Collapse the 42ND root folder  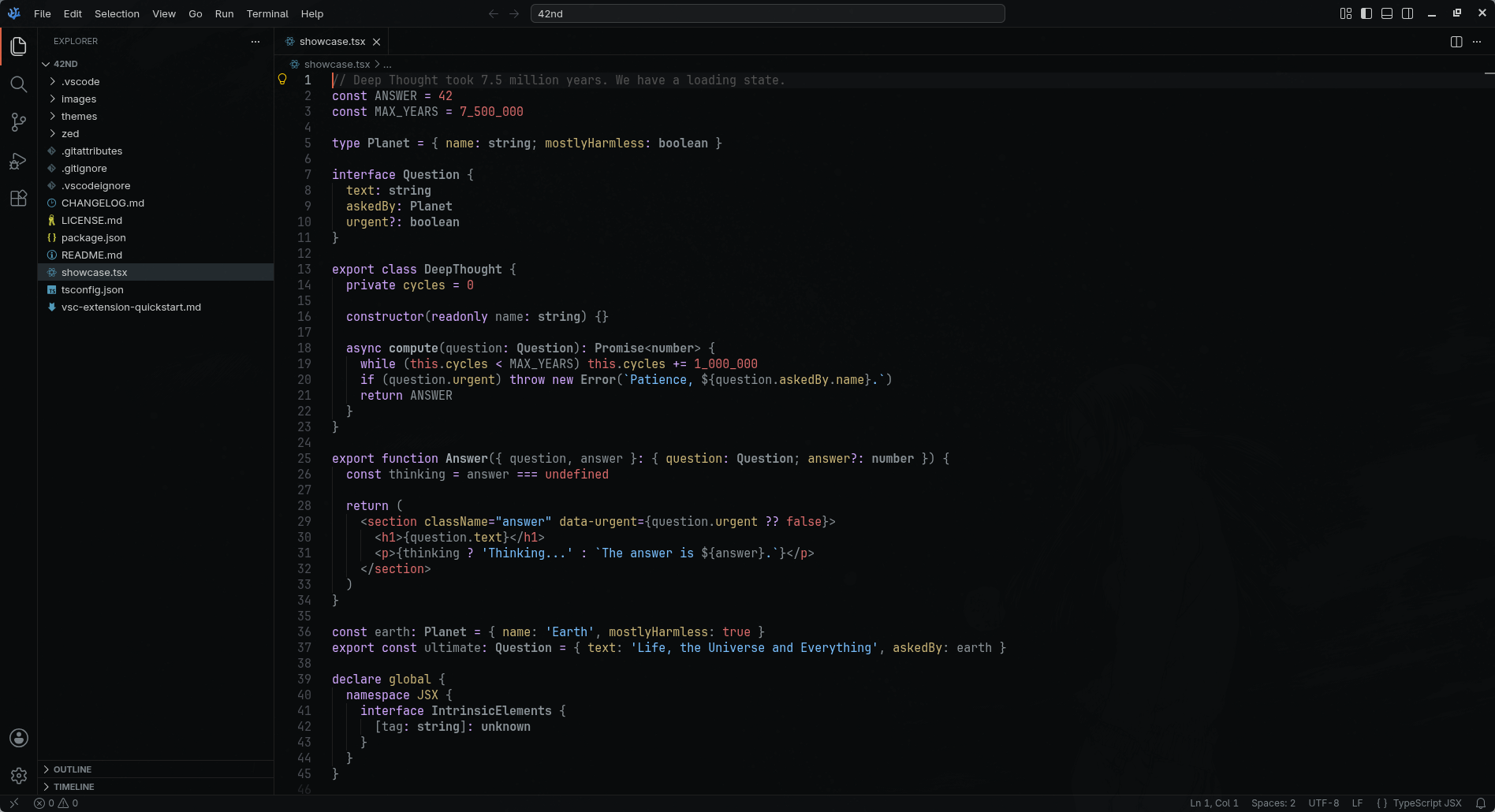155,64
